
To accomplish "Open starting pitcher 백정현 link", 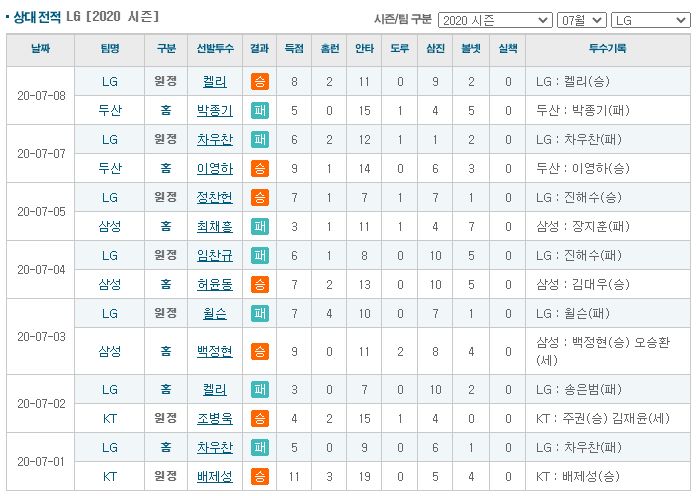I will pos(215,352).
